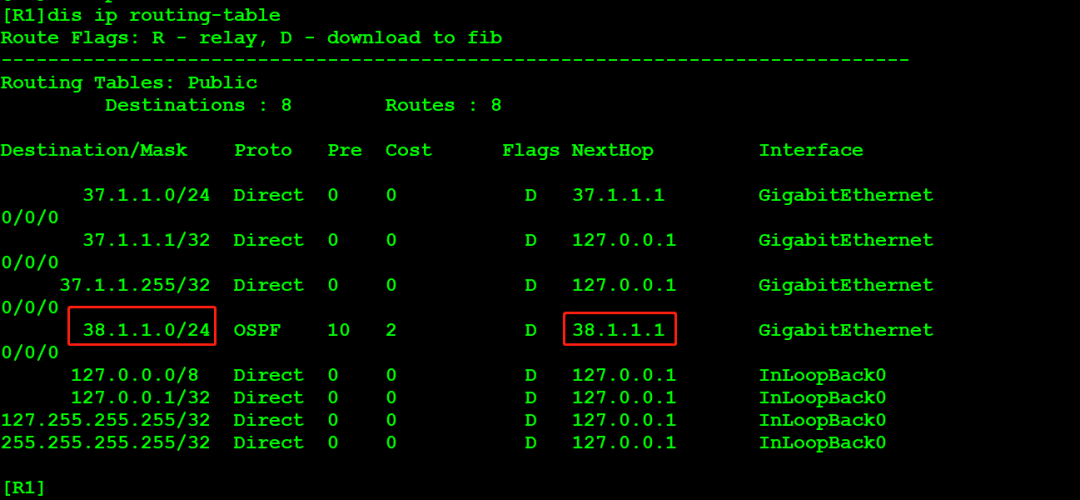Select destination 127.255.255.255/32
This screenshot has height=500, width=1080.
pos(105,420)
